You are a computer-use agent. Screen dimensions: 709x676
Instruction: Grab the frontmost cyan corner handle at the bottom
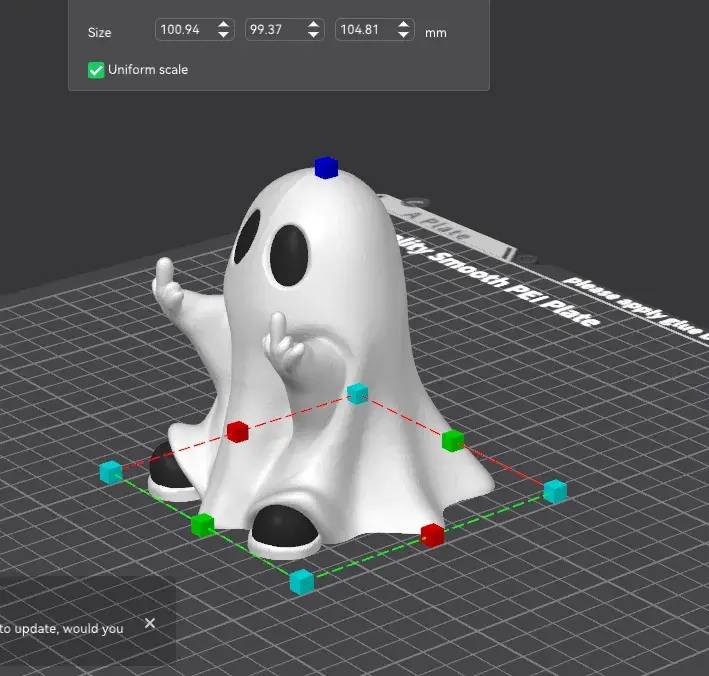click(301, 580)
